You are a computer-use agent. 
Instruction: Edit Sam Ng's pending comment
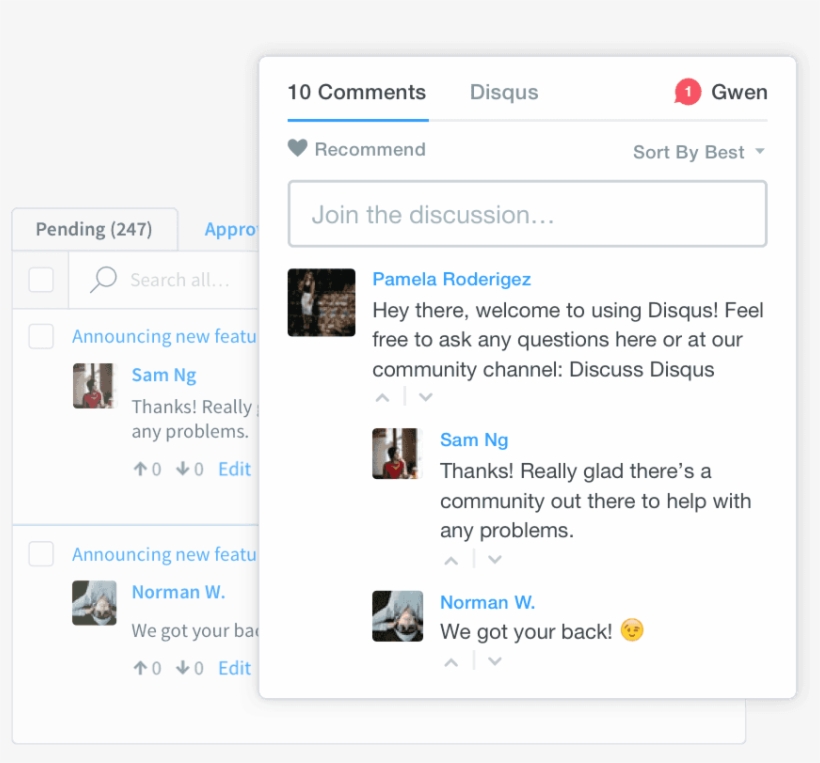click(x=234, y=469)
